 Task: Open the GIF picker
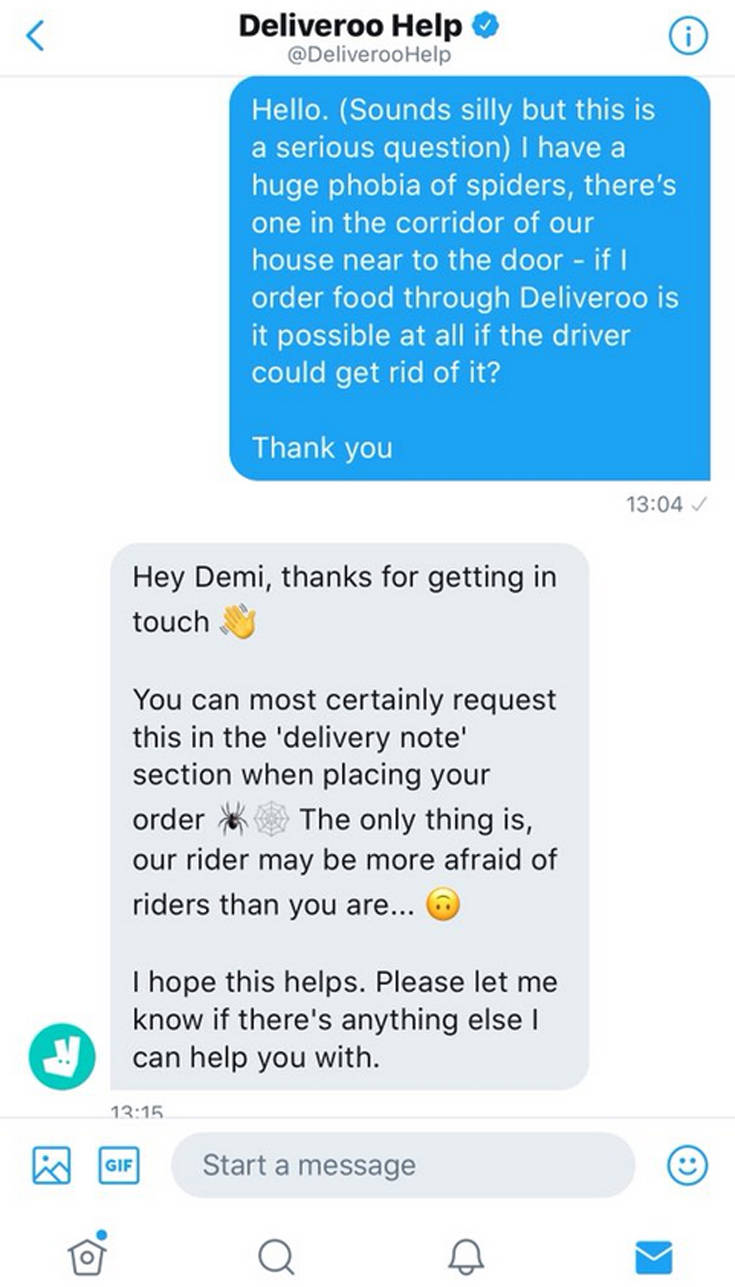tap(119, 1165)
